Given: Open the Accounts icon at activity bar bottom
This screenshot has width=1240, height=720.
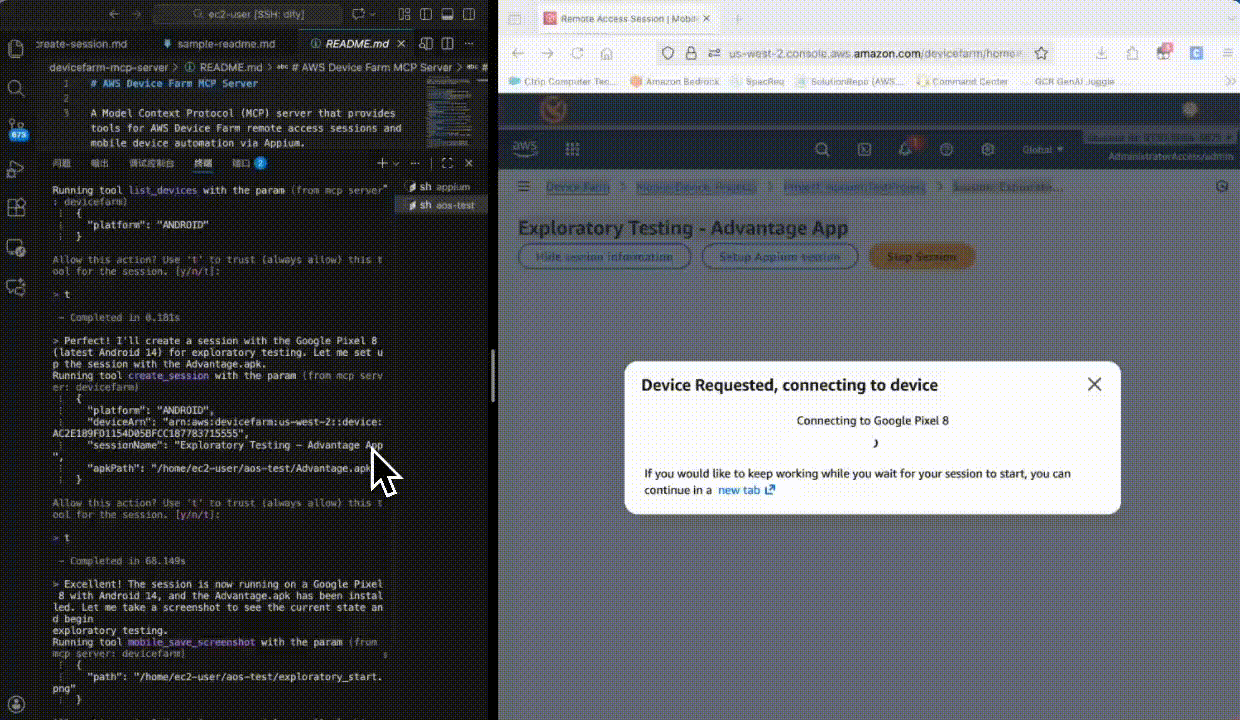Looking at the screenshot, I should coord(15,704).
